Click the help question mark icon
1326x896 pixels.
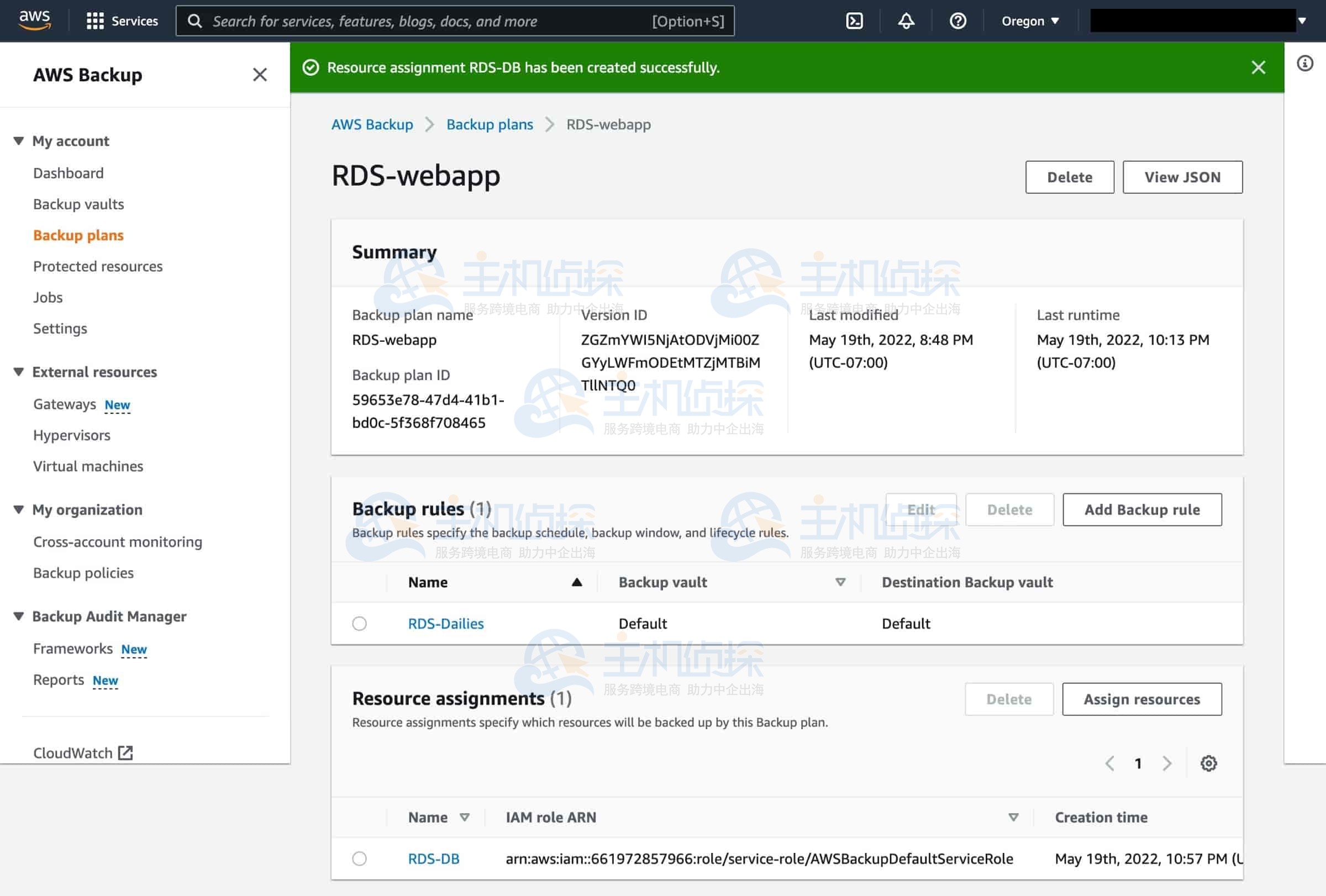pos(957,21)
